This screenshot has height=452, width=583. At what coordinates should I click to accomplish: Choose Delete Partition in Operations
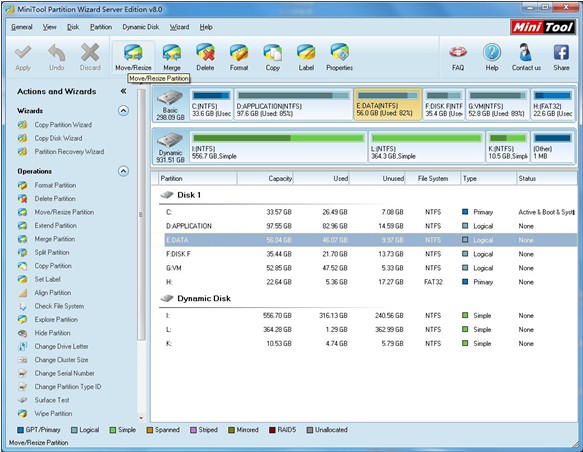click(x=55, y=198)
